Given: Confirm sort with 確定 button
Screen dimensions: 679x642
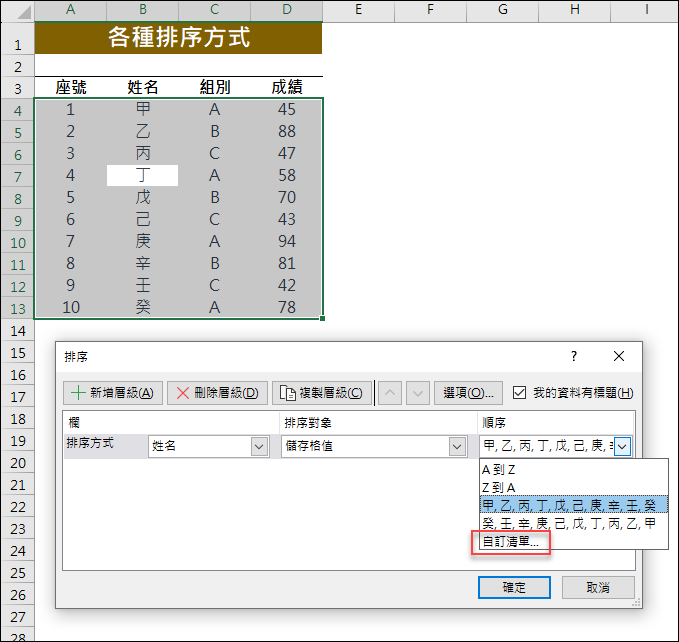Looking at the screenshot, I should tap(514, 587).
